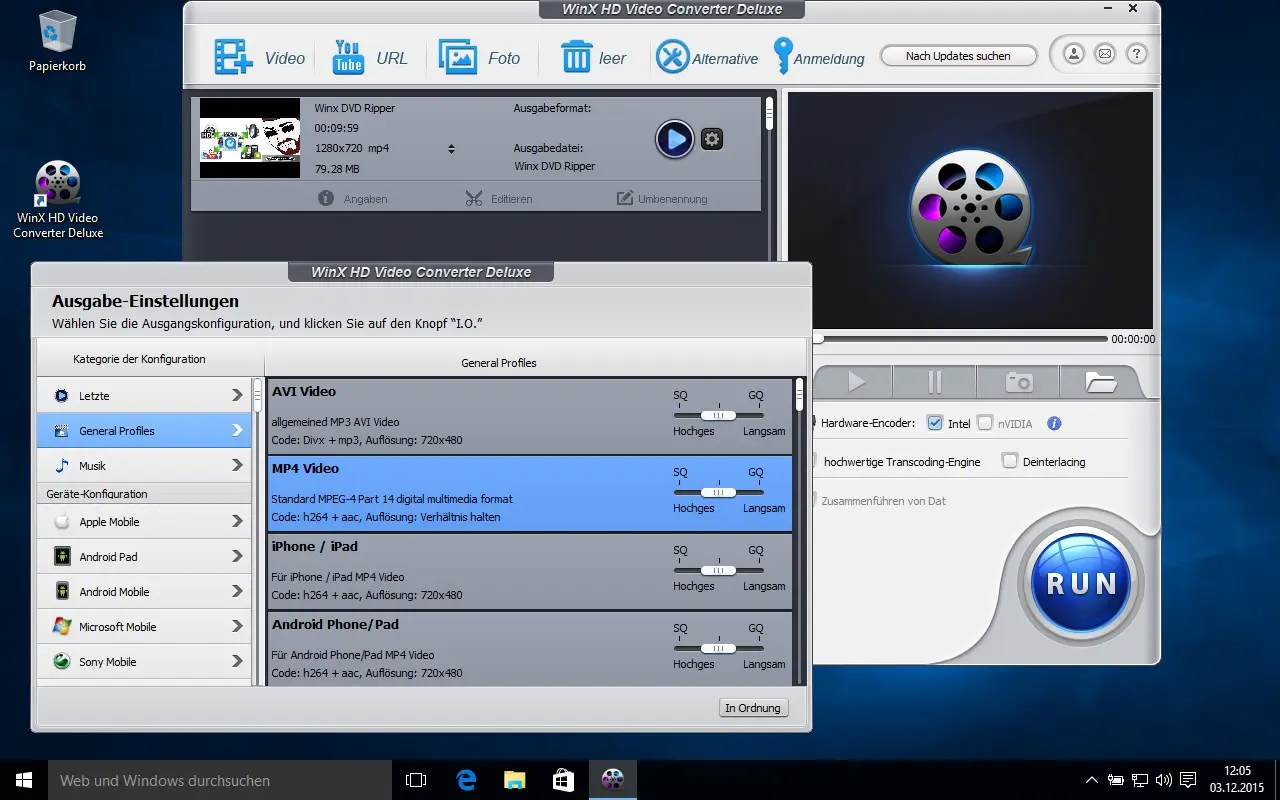Launch Microsoft Edge from taskbar
This screenshot has width=1280, height=800.
pos(465,779)
